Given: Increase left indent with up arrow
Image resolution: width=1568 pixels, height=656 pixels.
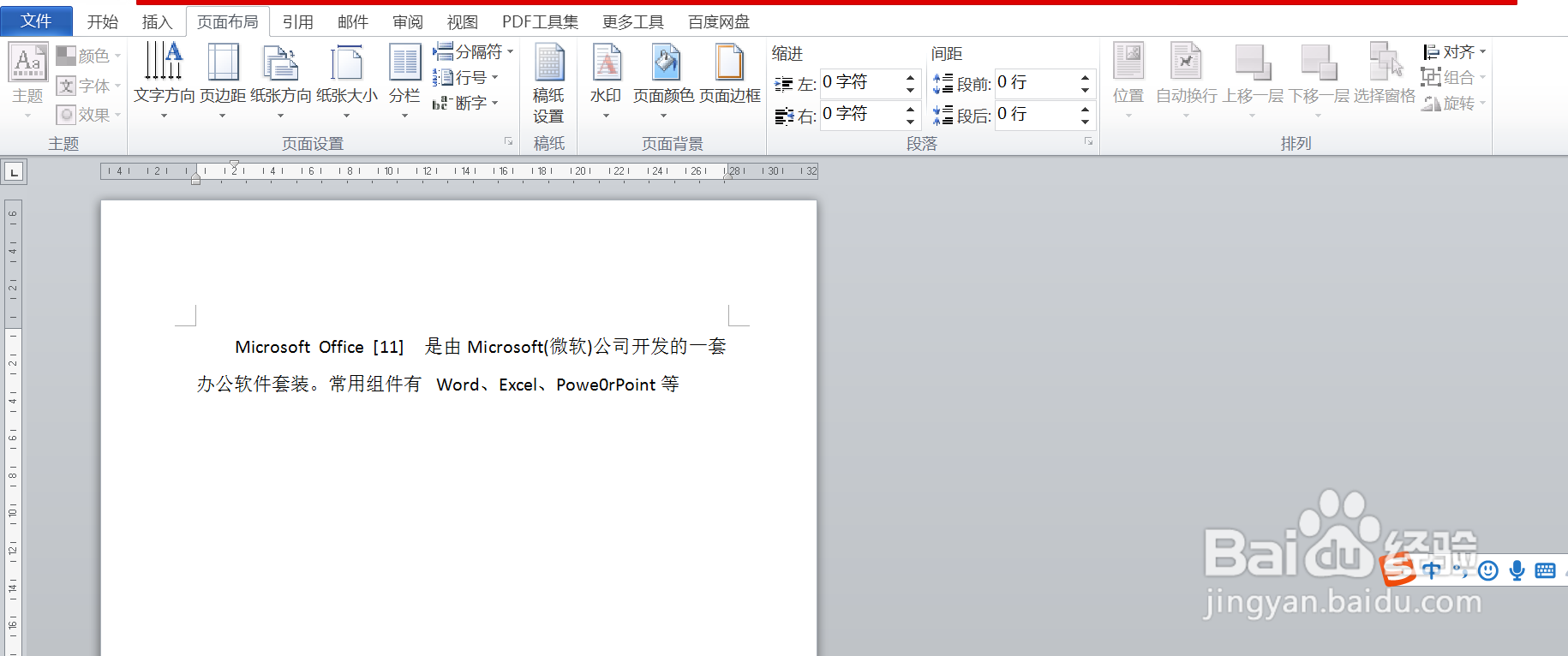Looking at the screenshot, I should click(910, 77).
